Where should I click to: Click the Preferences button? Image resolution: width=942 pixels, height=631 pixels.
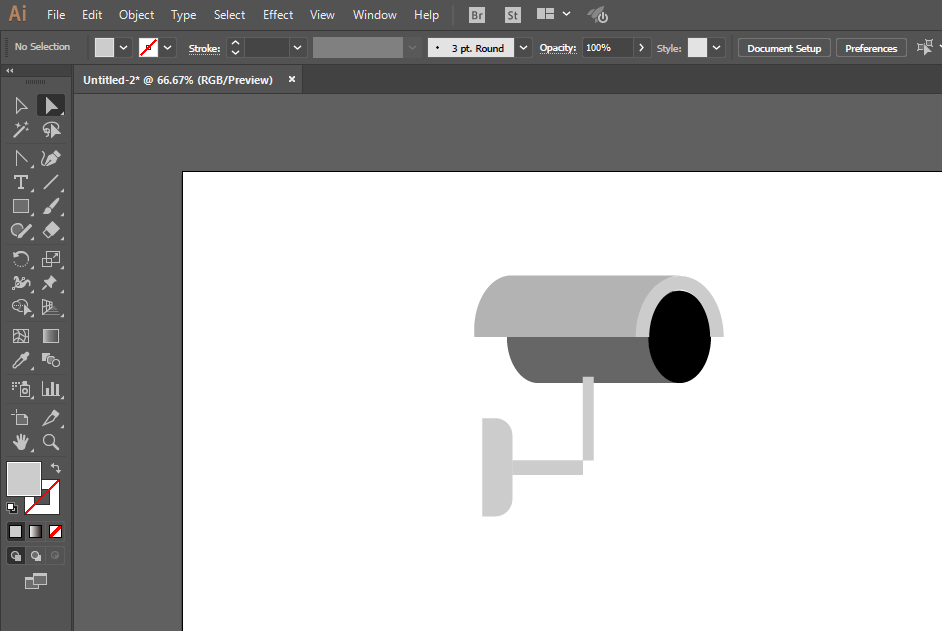click(x=871, y=48)
